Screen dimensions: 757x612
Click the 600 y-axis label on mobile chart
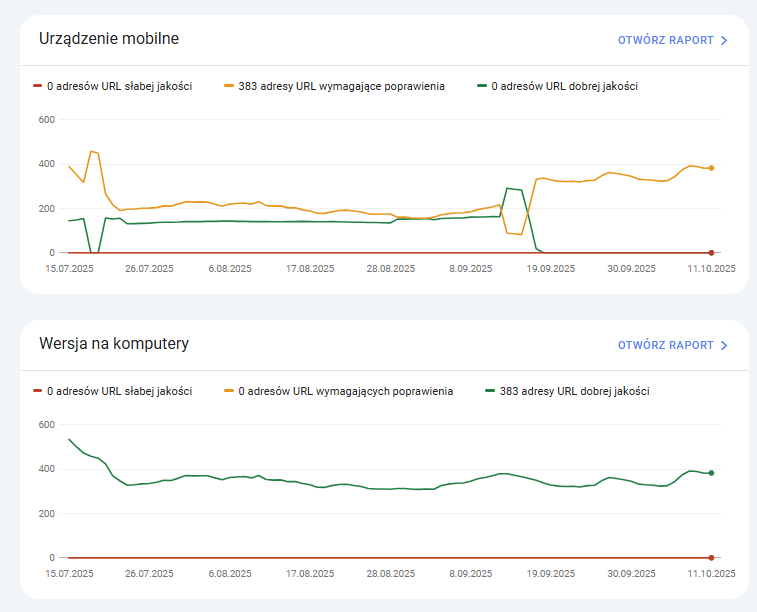tap(46, 120)
